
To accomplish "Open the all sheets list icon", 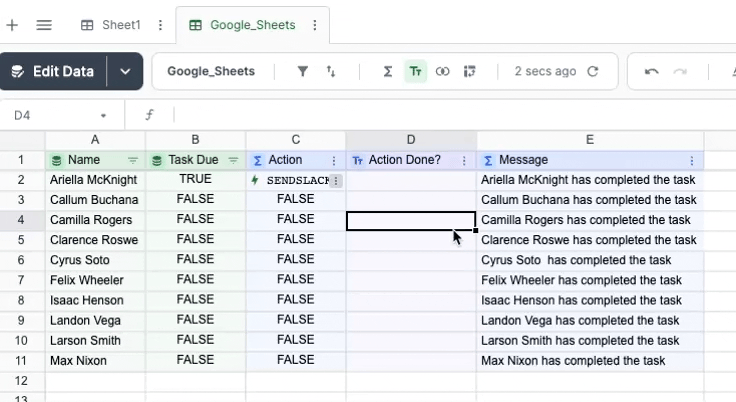I will point(44,25).
